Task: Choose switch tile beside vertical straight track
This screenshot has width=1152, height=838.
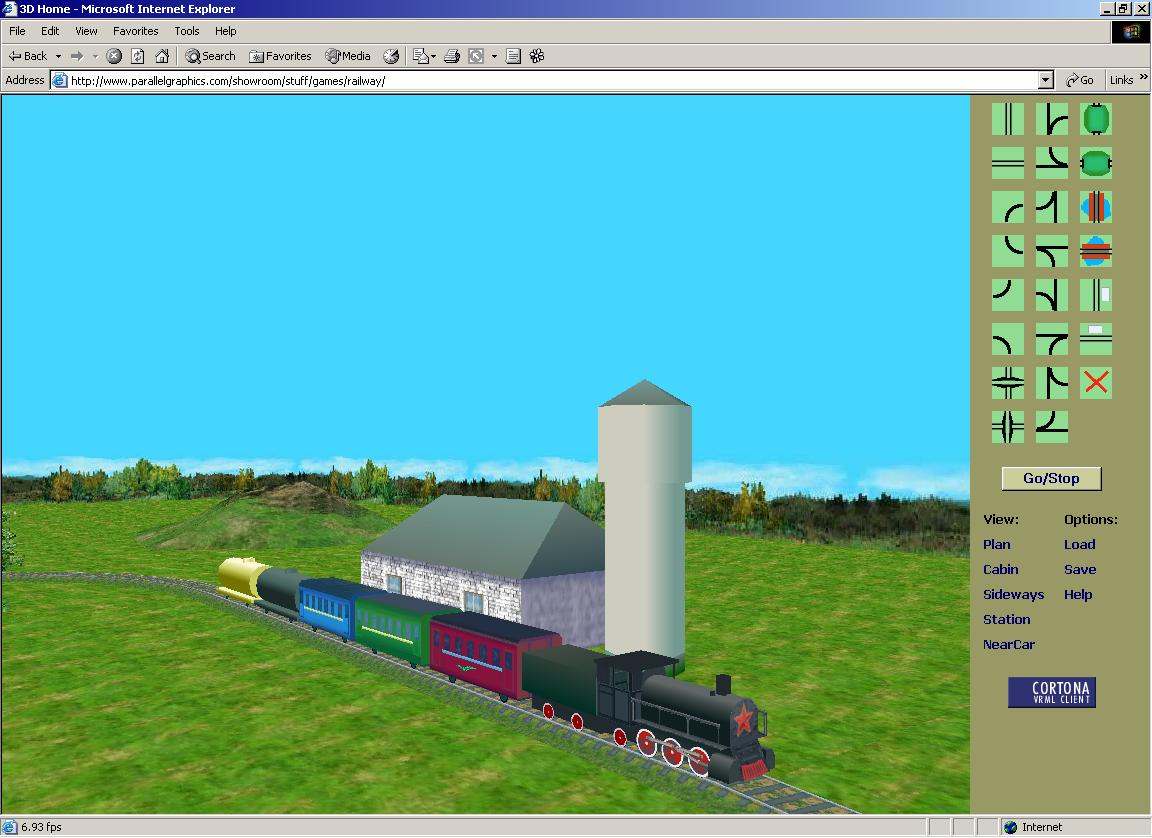Action: pos(1051,119)
